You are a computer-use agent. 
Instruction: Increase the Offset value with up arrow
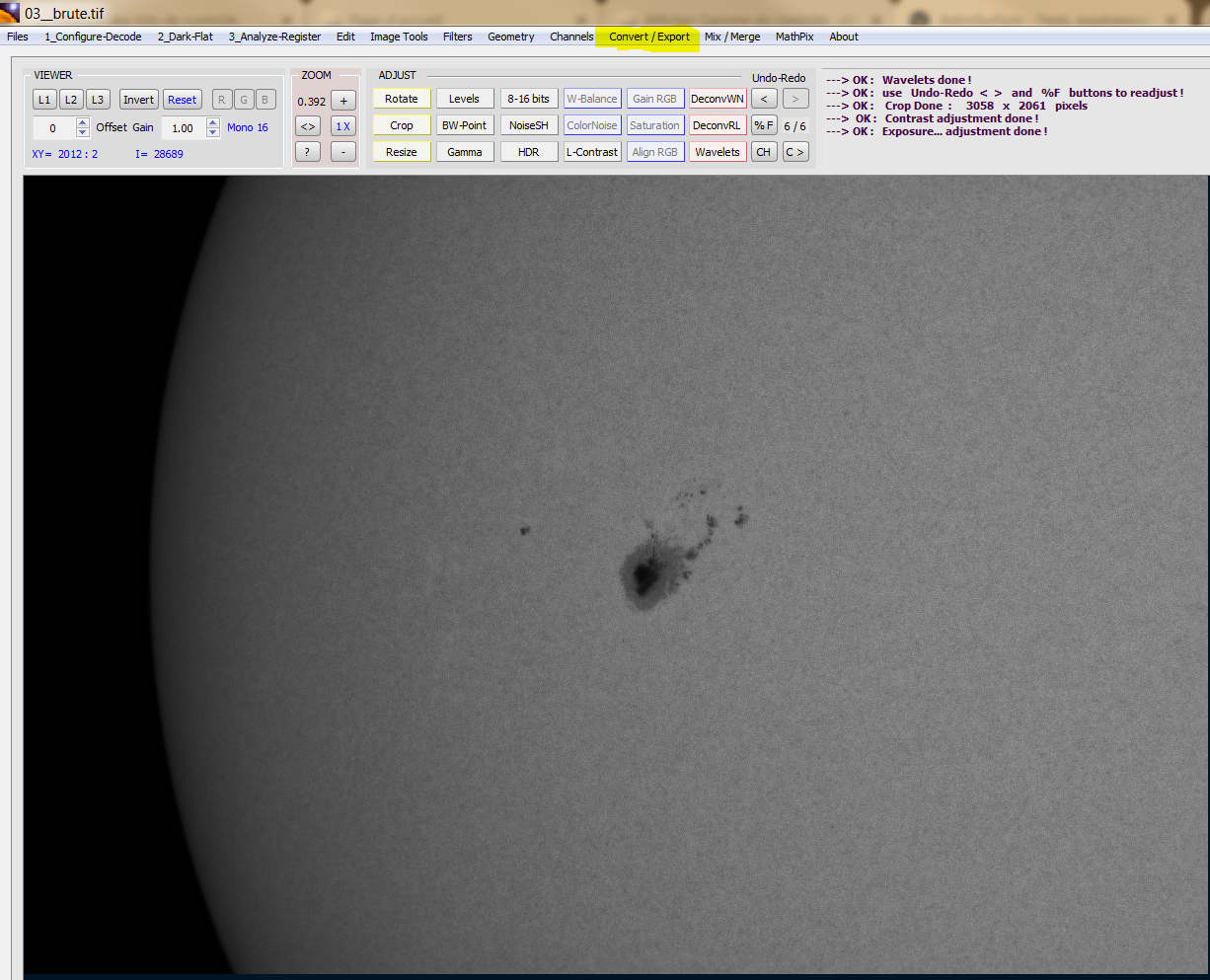pos(83,122)
